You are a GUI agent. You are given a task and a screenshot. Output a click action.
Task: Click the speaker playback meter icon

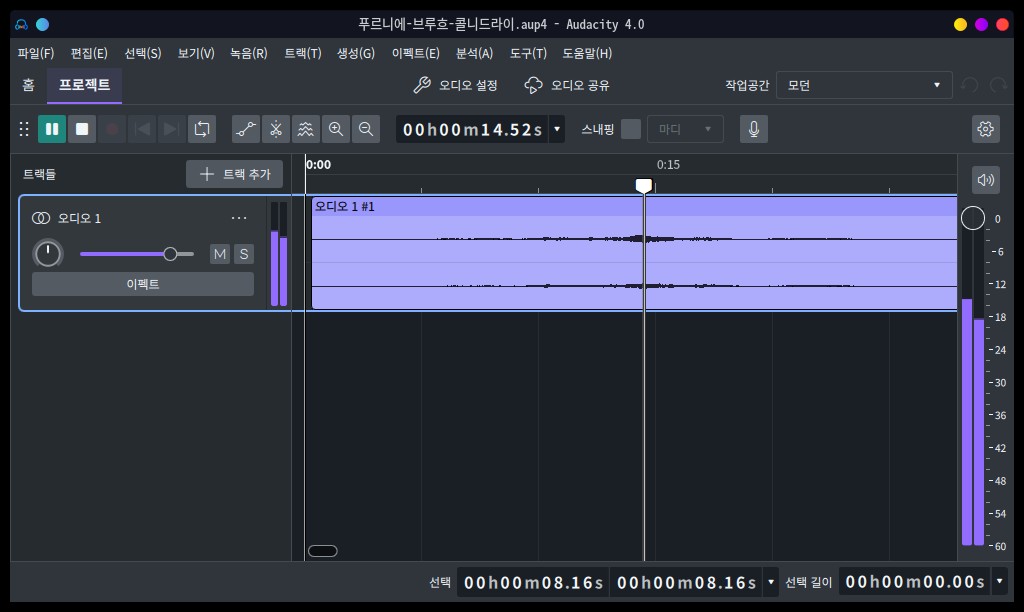coord(985,180)
